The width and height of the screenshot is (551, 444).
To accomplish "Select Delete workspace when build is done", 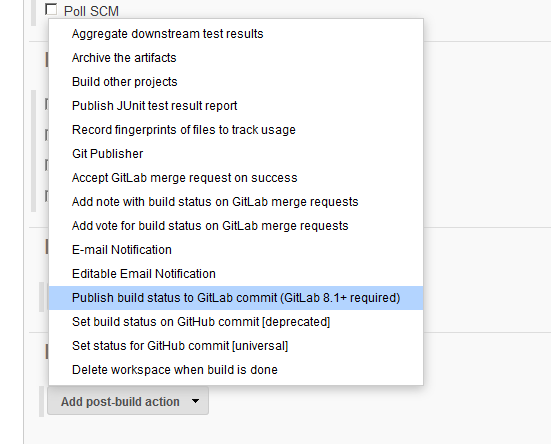I will pos(236,370).
